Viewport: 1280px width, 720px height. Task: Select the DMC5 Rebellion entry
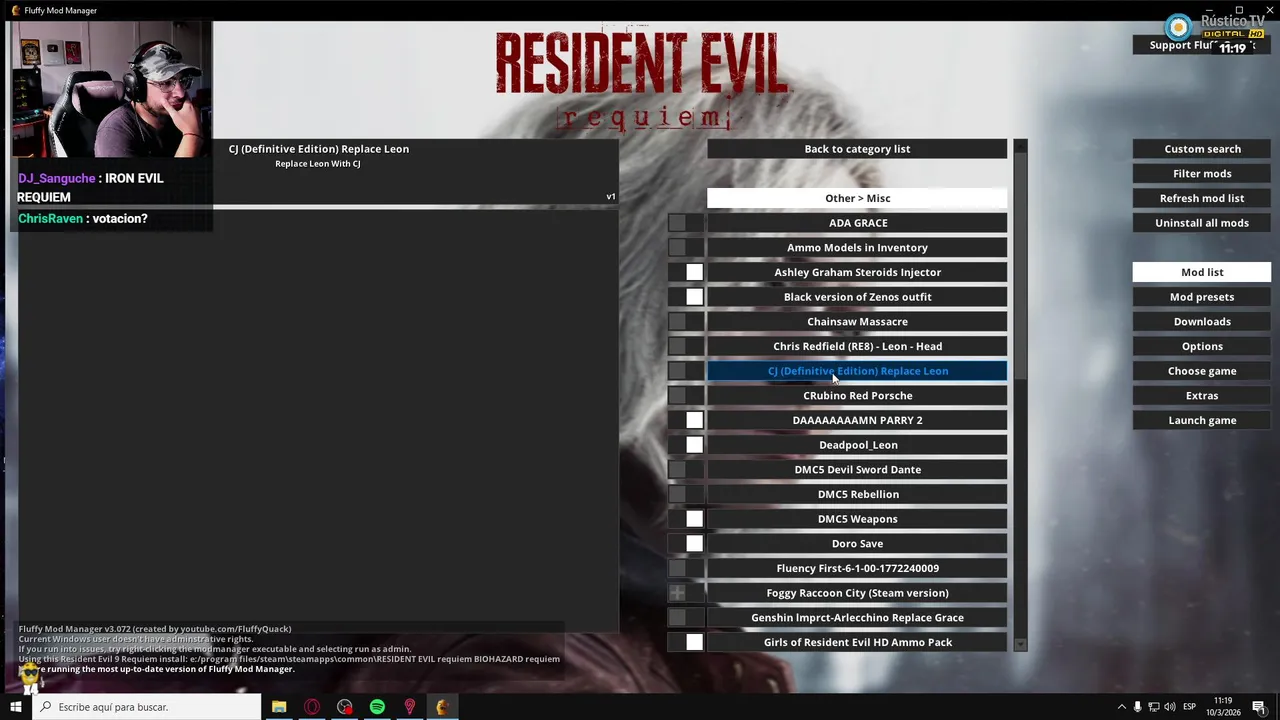point(857,494)
